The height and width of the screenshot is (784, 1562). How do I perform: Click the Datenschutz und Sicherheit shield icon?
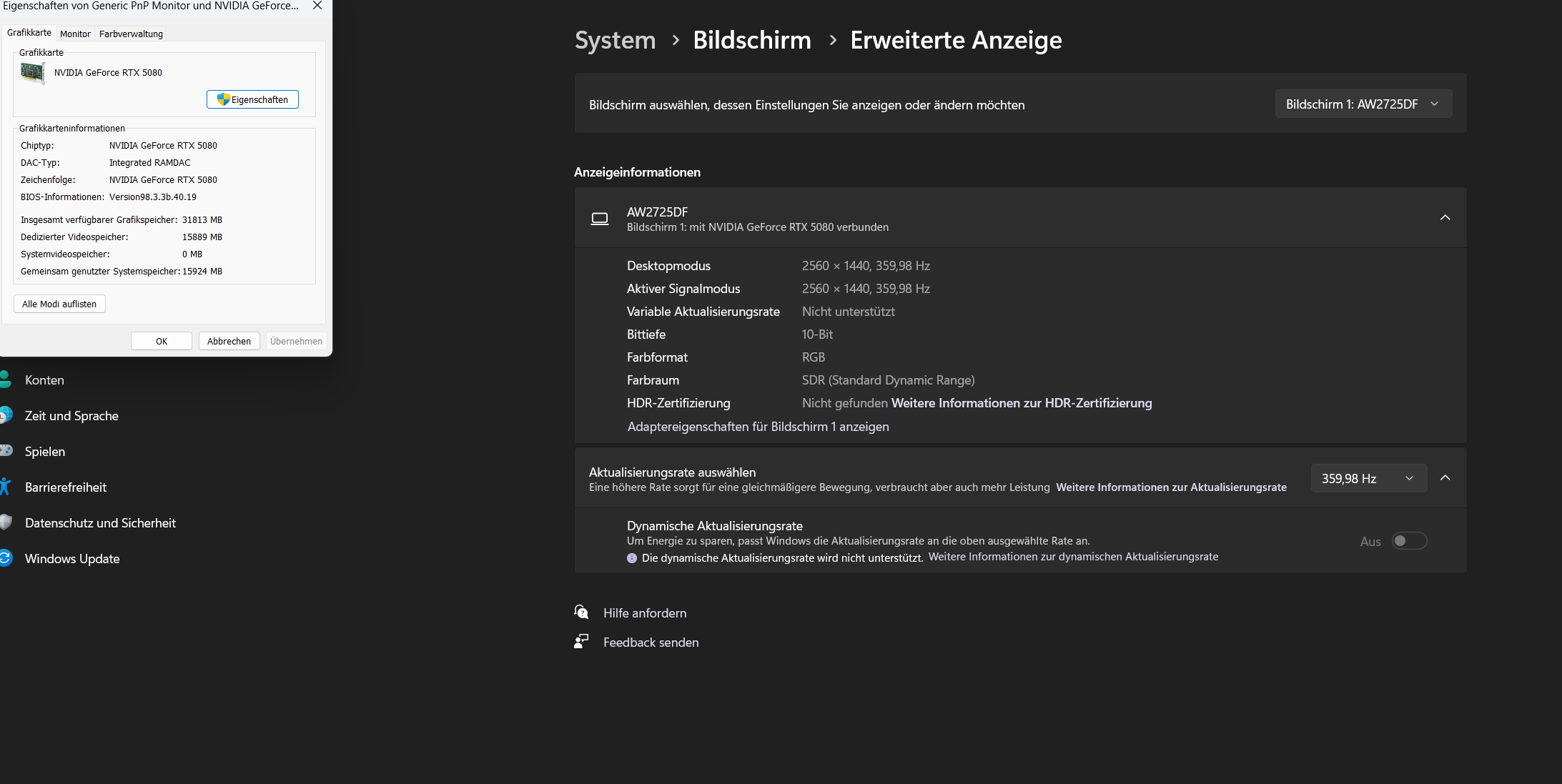click(x=6, y=522)
